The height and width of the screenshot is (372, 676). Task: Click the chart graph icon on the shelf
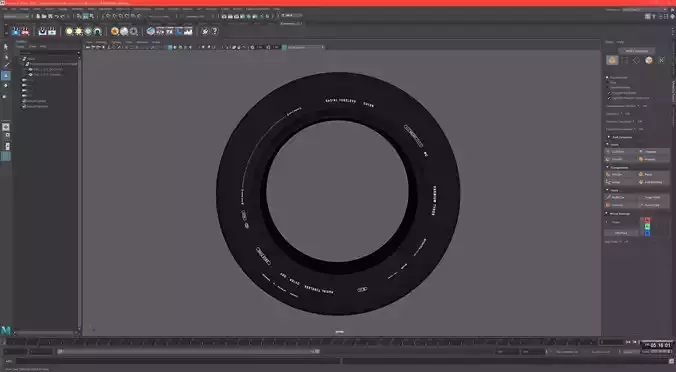click(x=188, y=31)
